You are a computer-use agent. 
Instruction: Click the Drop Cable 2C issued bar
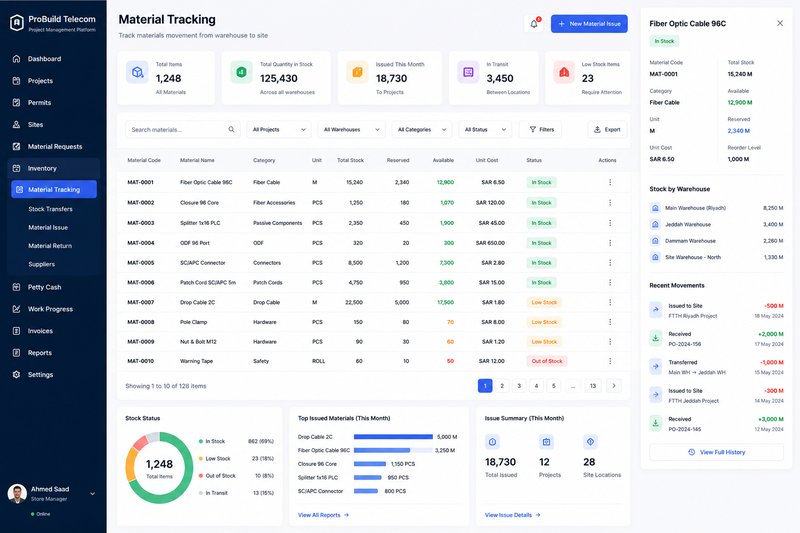click(x=393, y=437)
